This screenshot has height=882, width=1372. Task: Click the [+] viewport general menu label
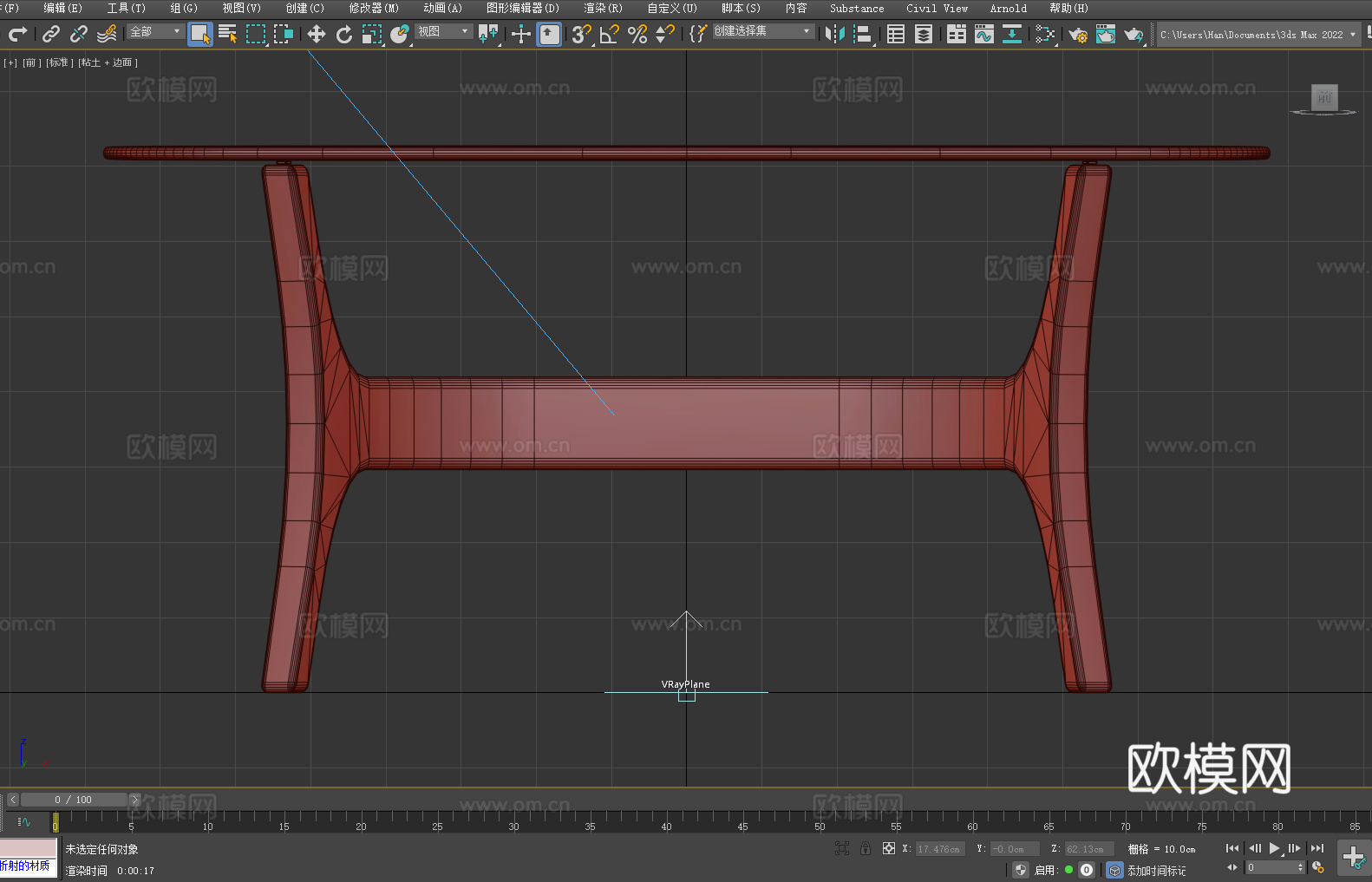(x=10, y=62)
